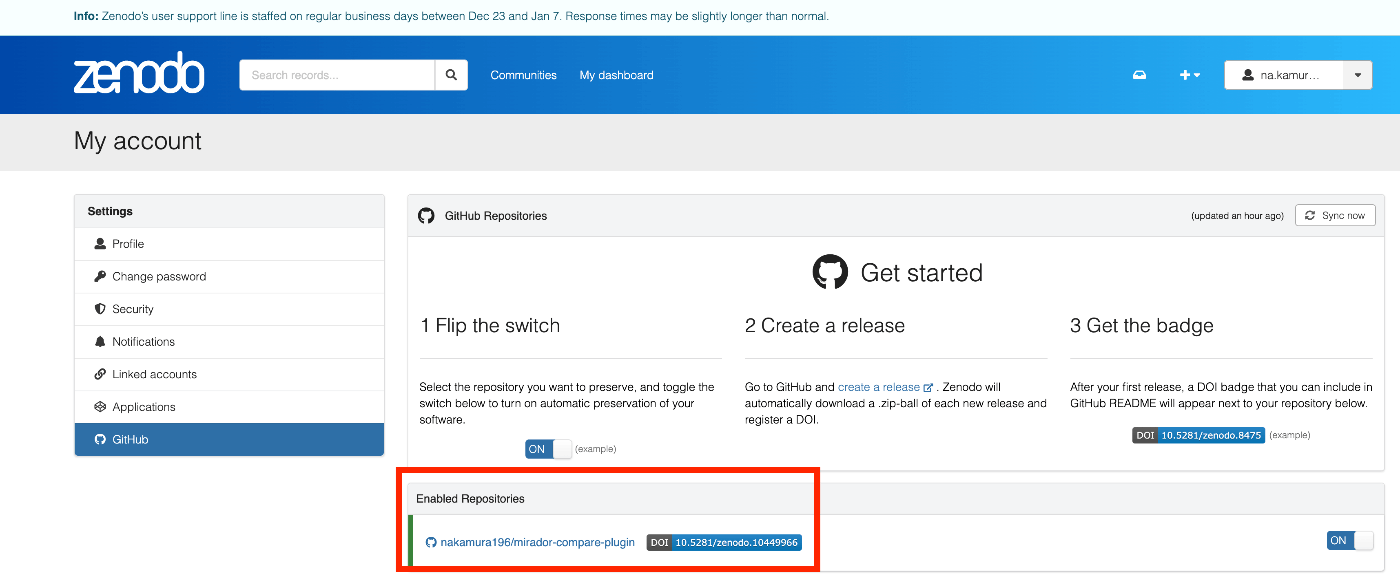Click the bell icon beside Notifications

click(x=100, y=342)
